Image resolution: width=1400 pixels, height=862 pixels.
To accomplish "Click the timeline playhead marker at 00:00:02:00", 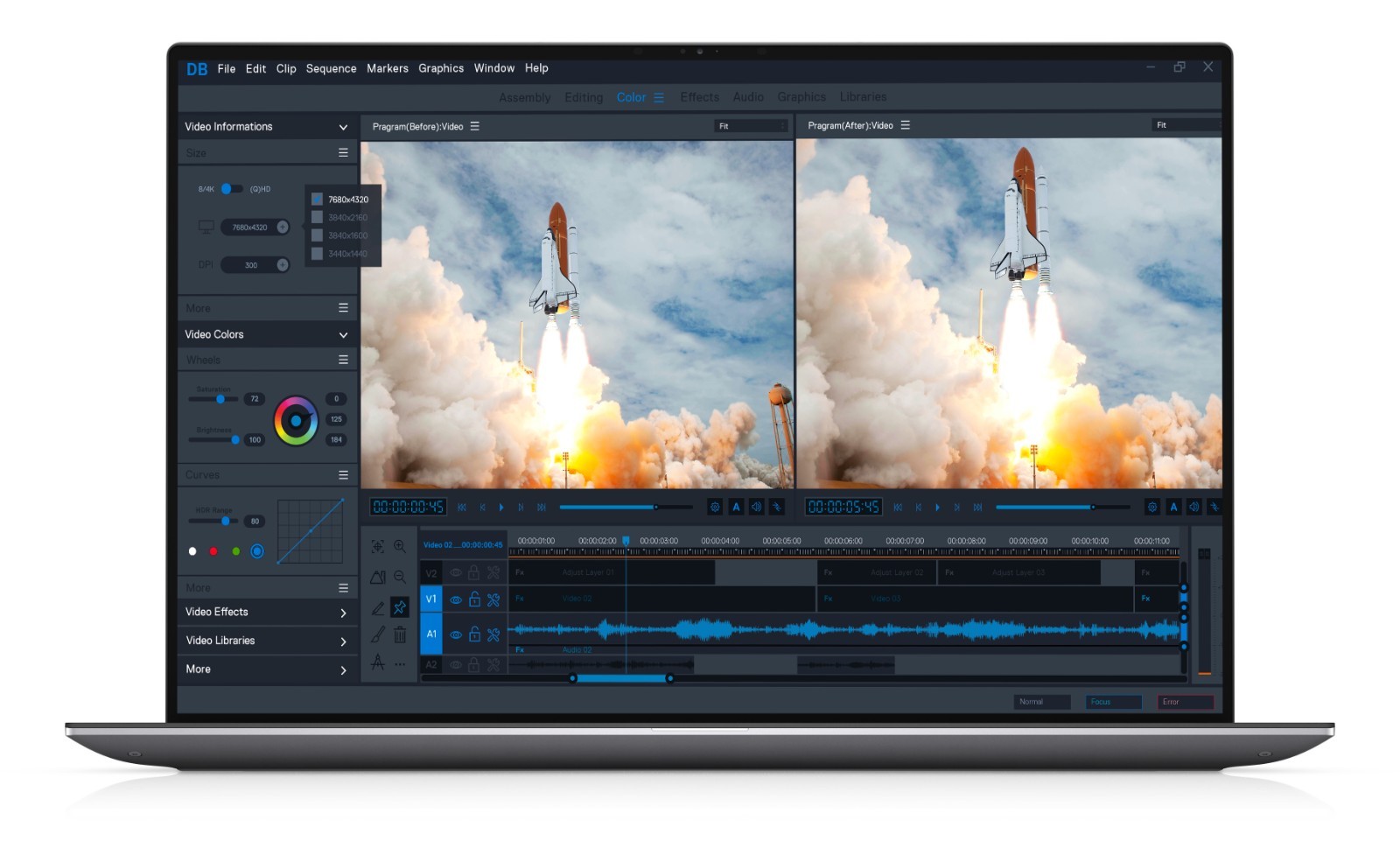I will (626, 541).
